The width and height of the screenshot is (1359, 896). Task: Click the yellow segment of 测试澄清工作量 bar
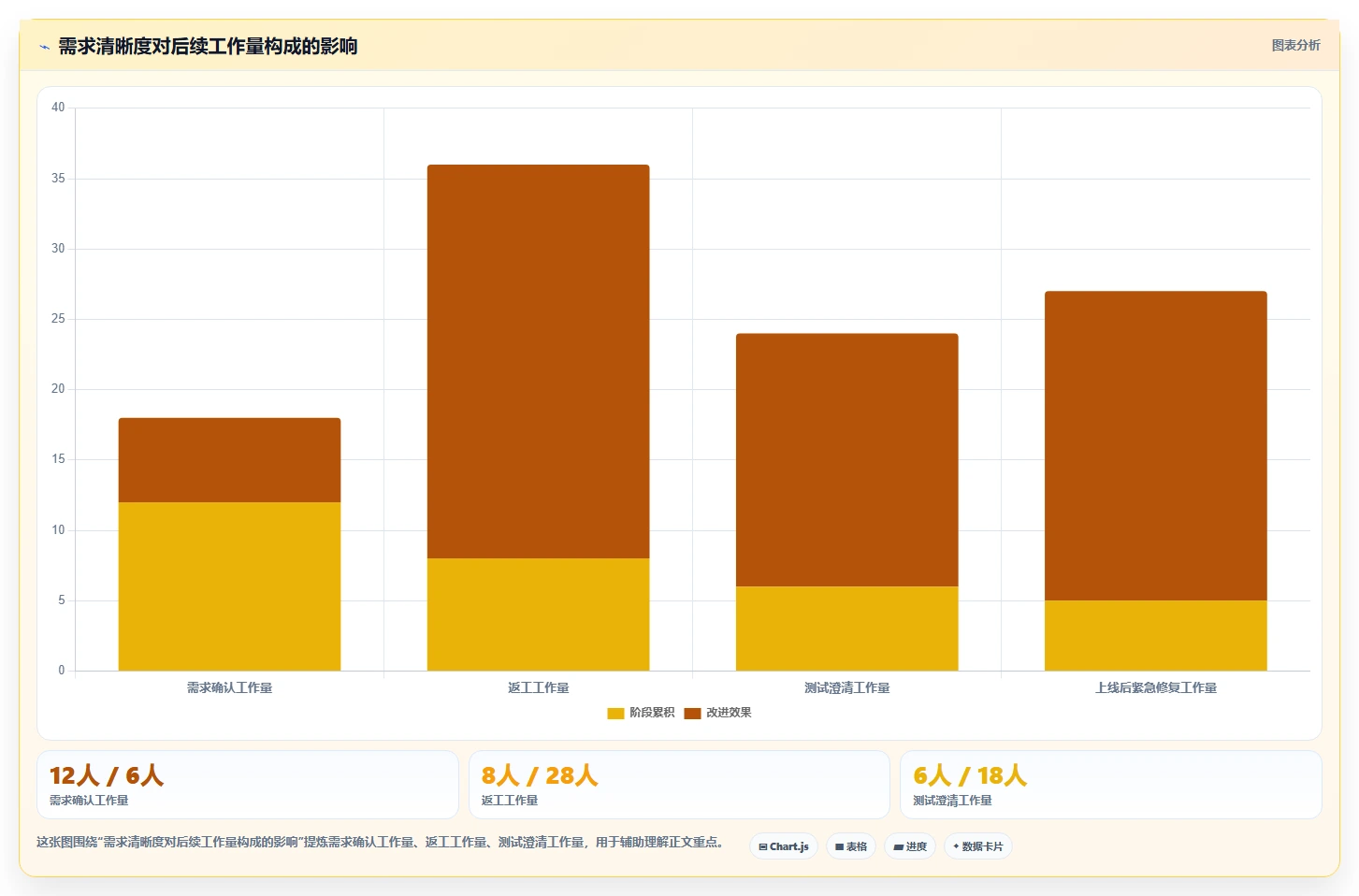tap(846, 629)
